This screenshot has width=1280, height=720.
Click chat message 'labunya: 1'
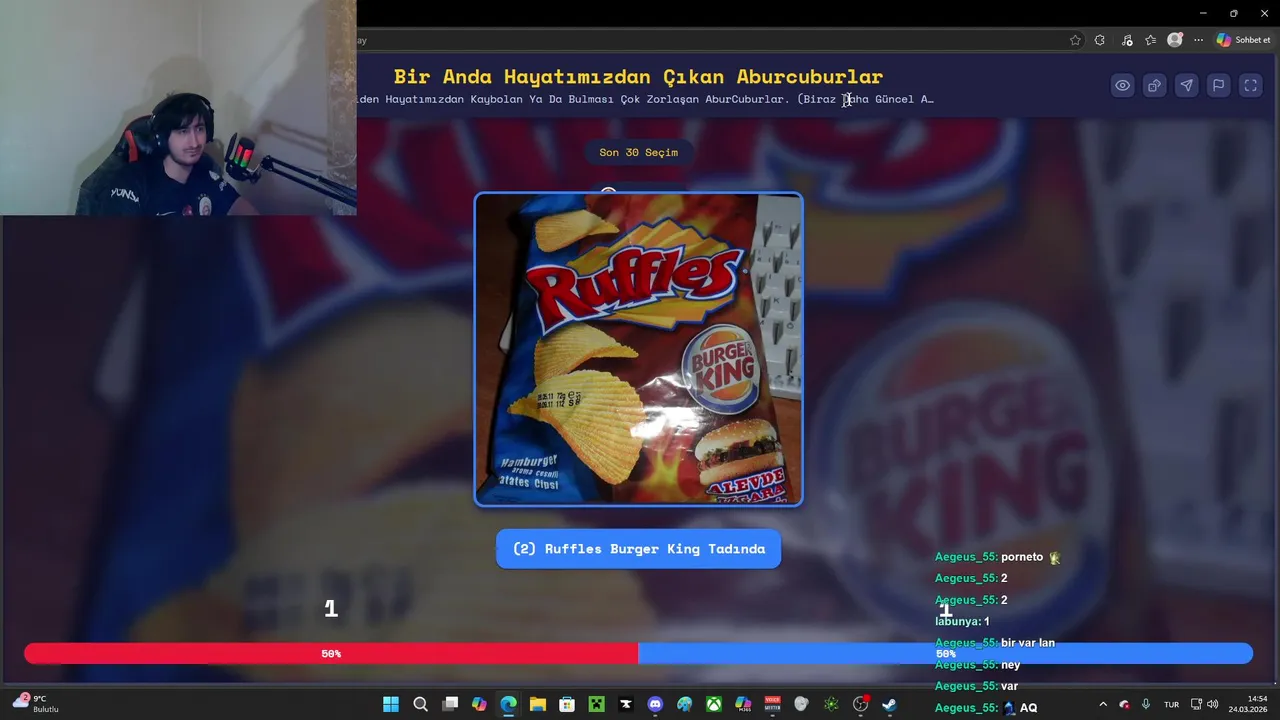click(x=962, y=621)
